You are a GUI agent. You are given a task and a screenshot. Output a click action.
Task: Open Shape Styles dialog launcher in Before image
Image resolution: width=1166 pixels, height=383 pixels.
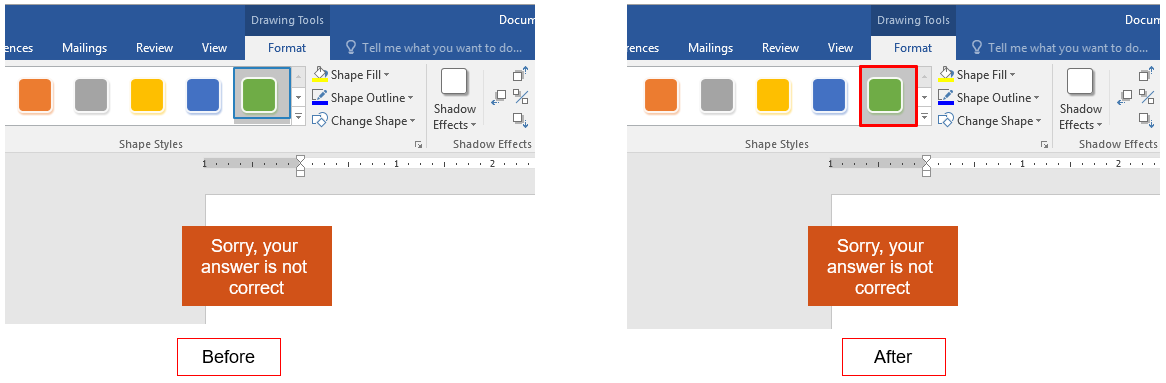[419, 144]
